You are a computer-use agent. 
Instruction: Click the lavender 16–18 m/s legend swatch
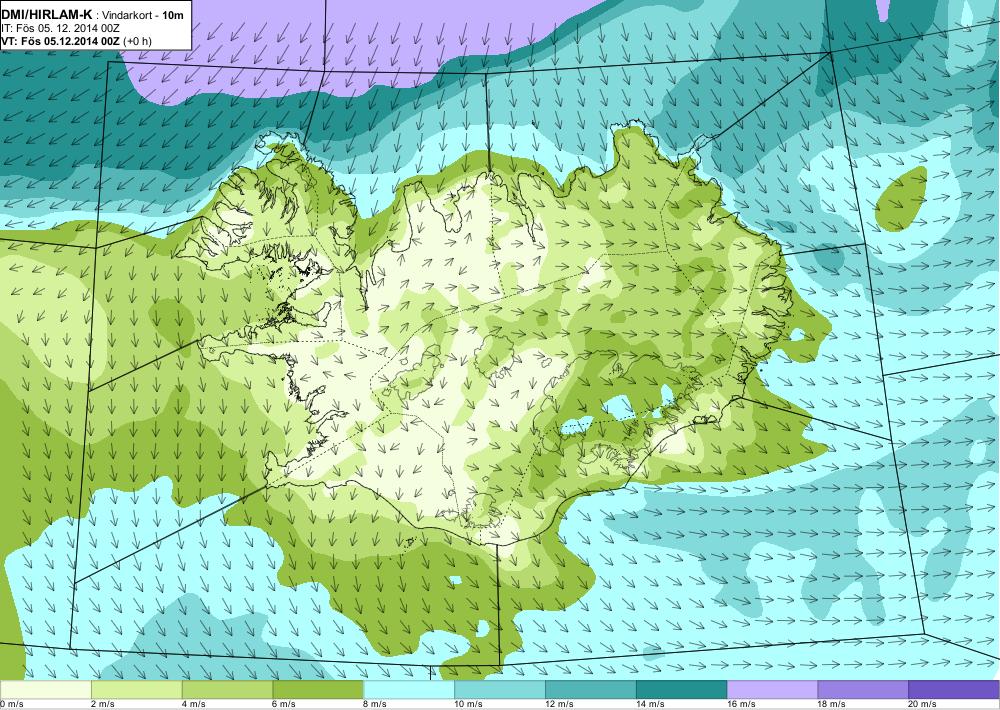pos(772,690)
